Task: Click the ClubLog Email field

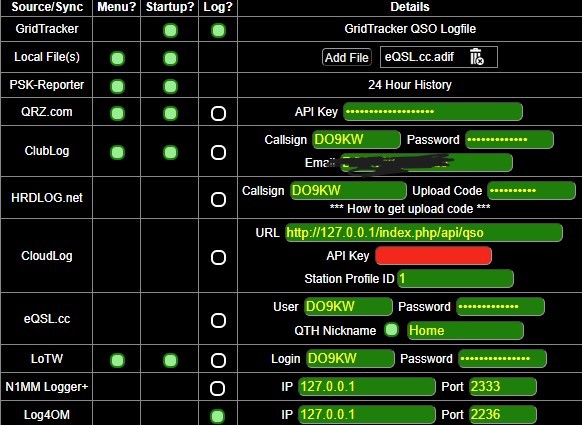Action: (x=426, y=163)
